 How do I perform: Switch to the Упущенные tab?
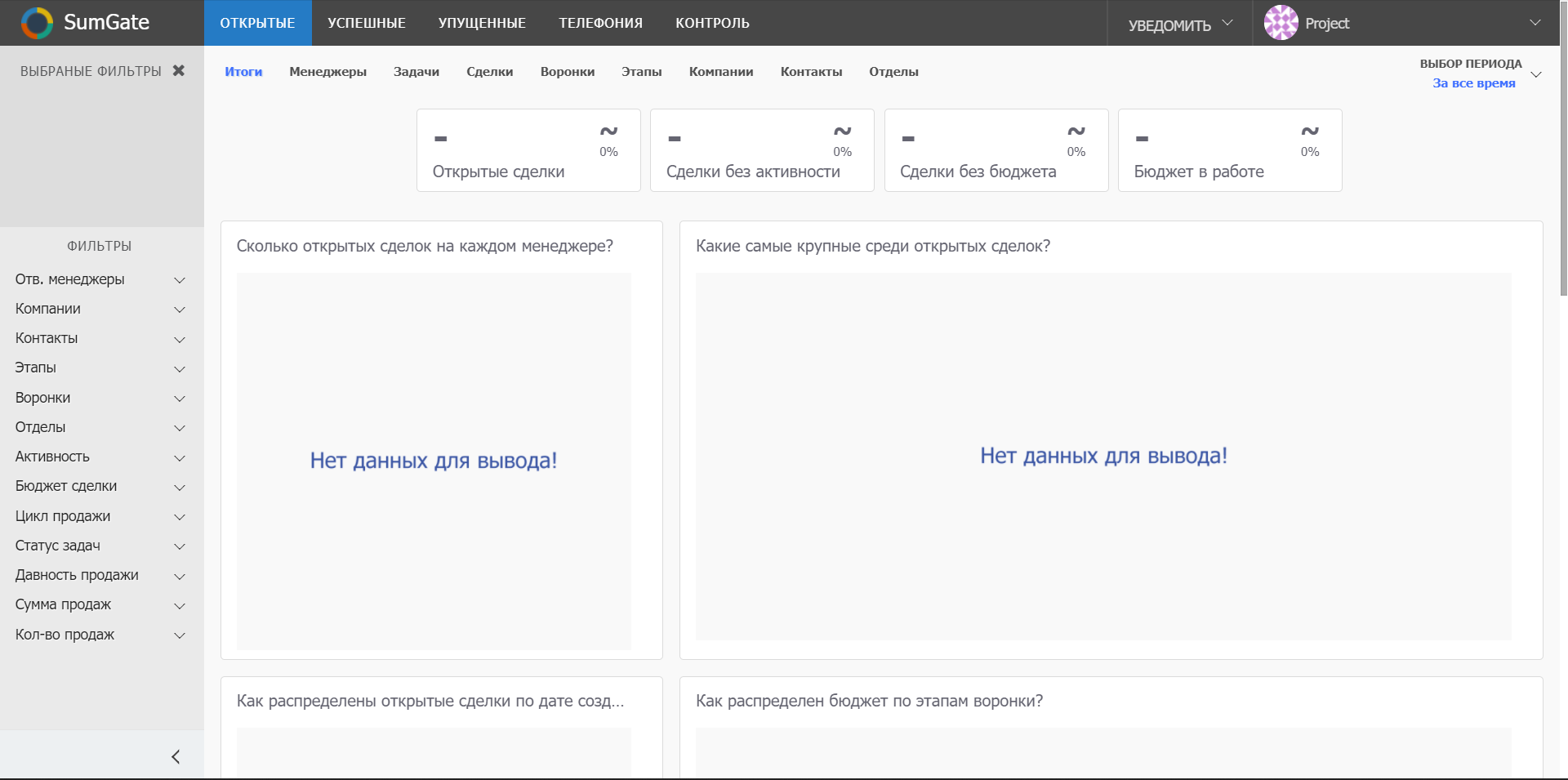[x=482, y=23]
